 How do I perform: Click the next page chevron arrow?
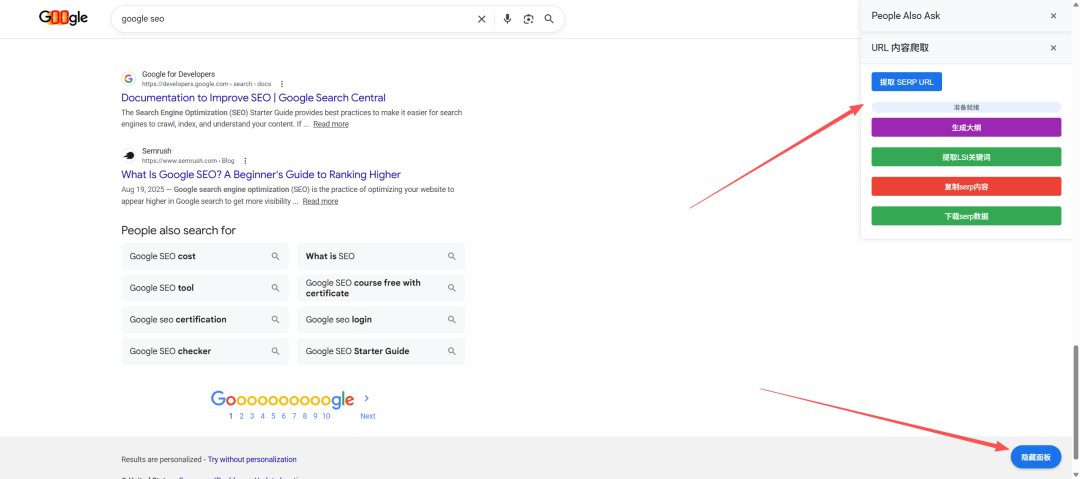point(366,398)
